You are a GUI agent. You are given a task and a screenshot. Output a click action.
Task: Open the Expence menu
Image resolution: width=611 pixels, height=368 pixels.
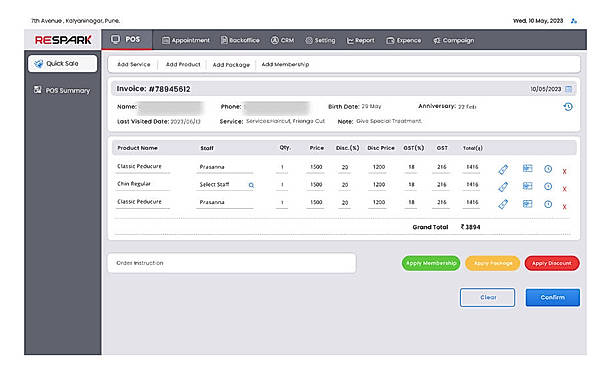(x=403, y=40)
